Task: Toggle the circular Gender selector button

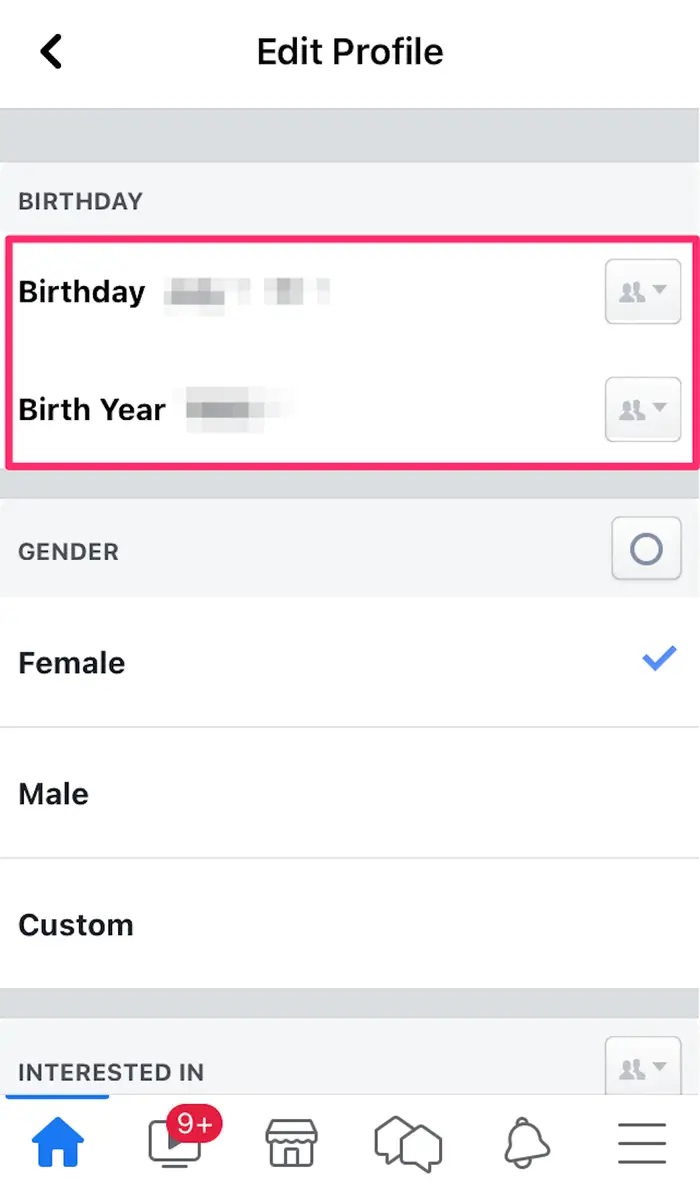Action: tap(646, 548)
